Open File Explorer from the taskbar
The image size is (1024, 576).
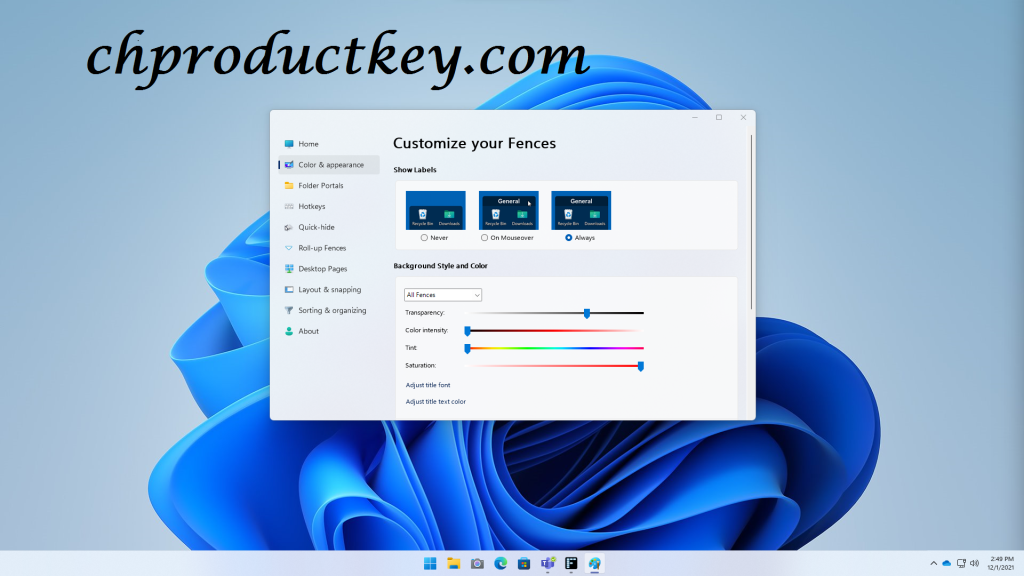pyautogui.click(x=453, y=564)
